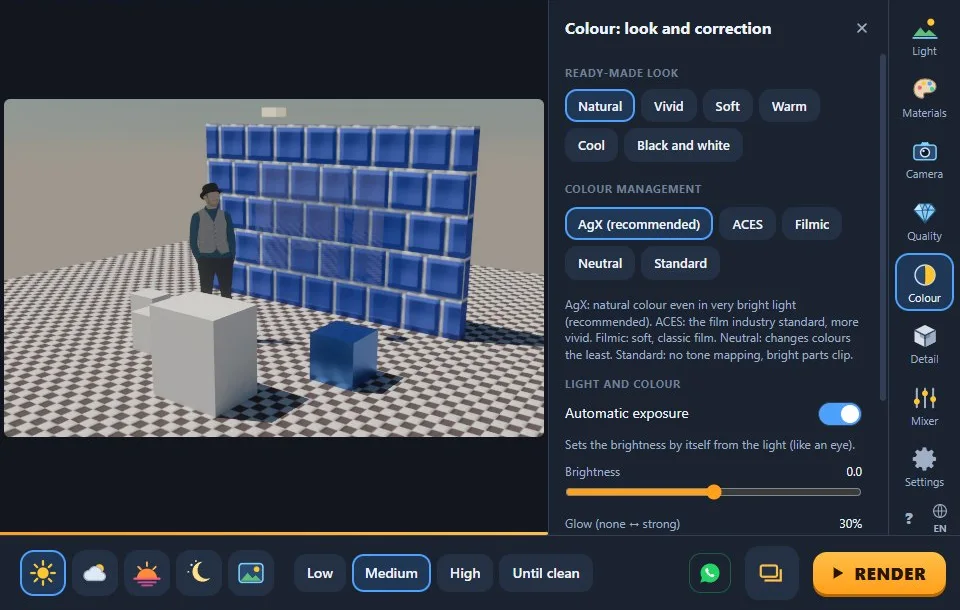The height and width of the screenshot is (610, 960).
Task: Select the night moon lighting preset
Action: (x=199, y=573)
